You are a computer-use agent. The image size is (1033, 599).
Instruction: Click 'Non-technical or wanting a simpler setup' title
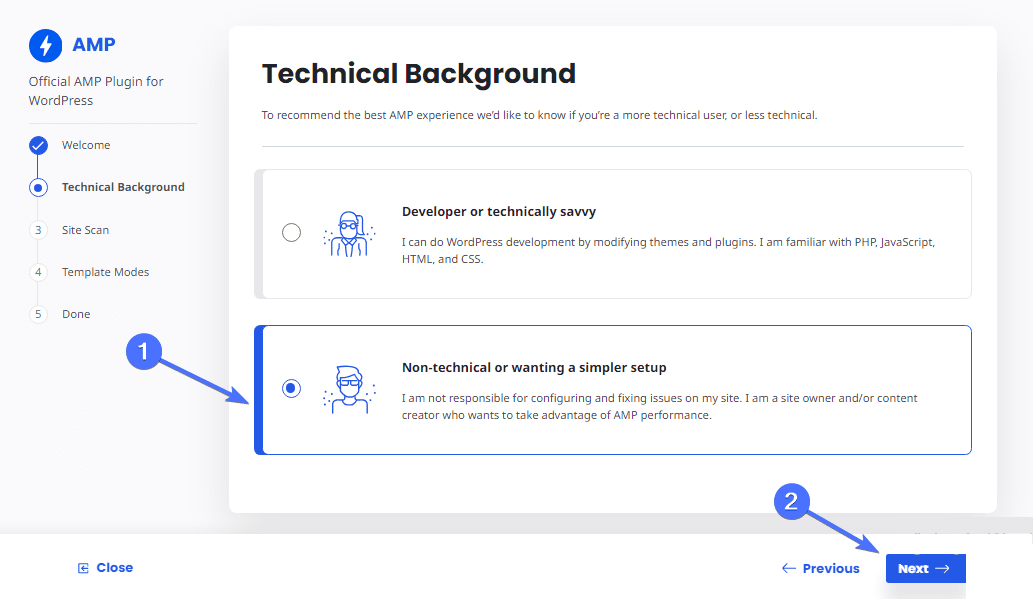534,368
